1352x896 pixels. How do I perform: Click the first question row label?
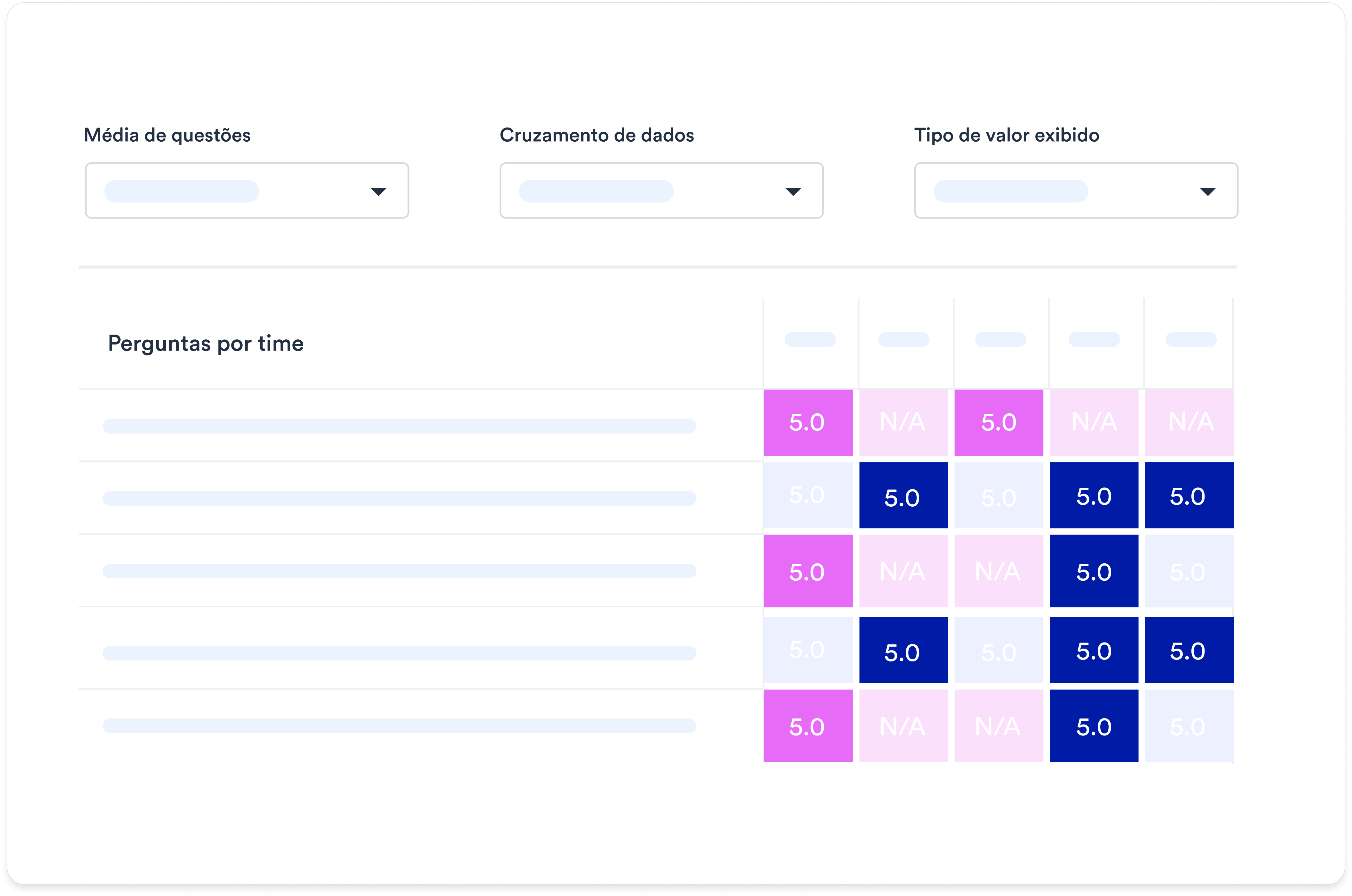[399, 426]
